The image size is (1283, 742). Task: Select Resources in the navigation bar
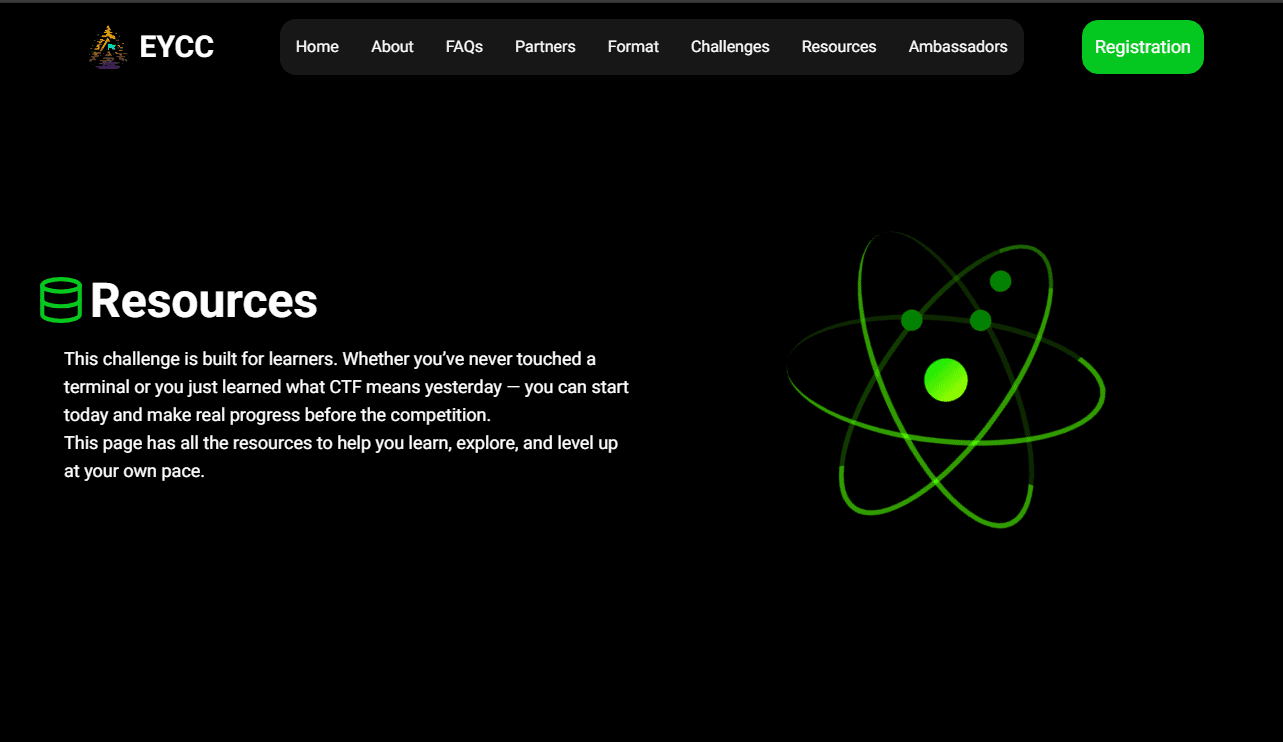[838, 47]
